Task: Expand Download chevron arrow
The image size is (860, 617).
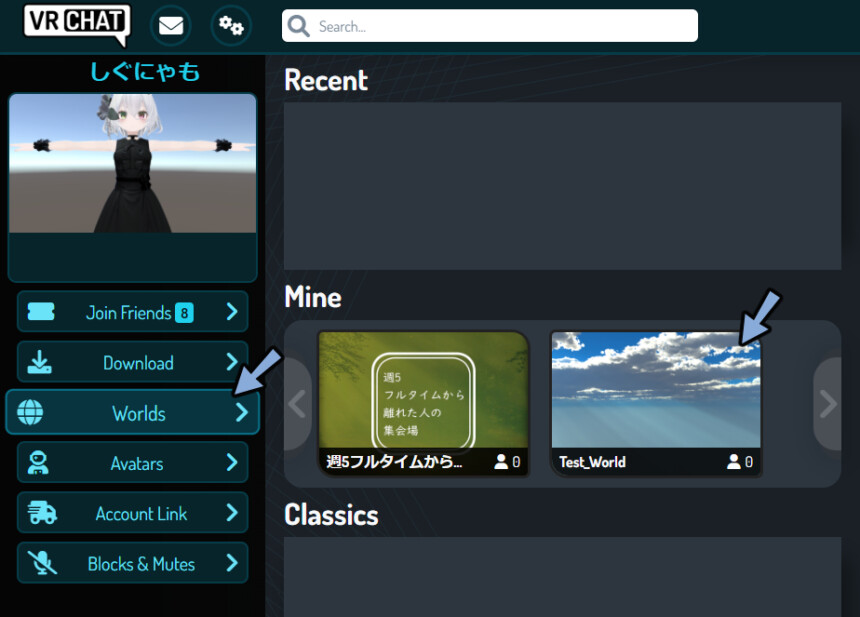Action: click(x=232, y=361)
